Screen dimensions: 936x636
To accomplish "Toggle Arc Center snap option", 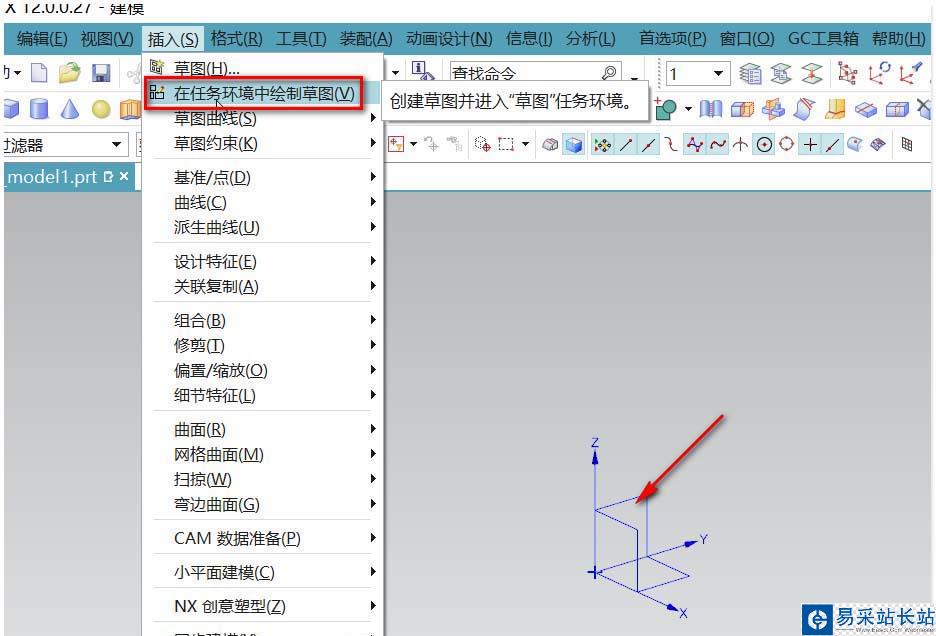I will [x=764, y=145].
